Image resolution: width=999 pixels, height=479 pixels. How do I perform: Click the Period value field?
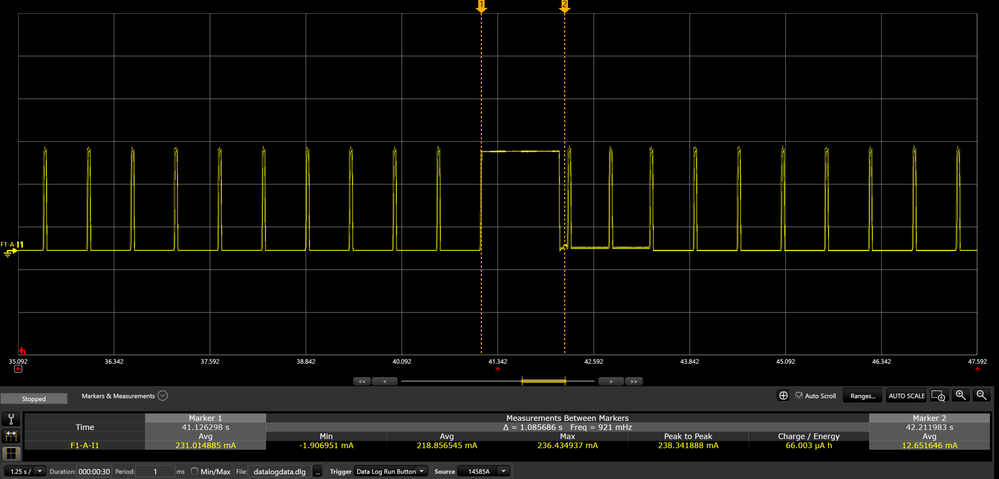point(155,471)
